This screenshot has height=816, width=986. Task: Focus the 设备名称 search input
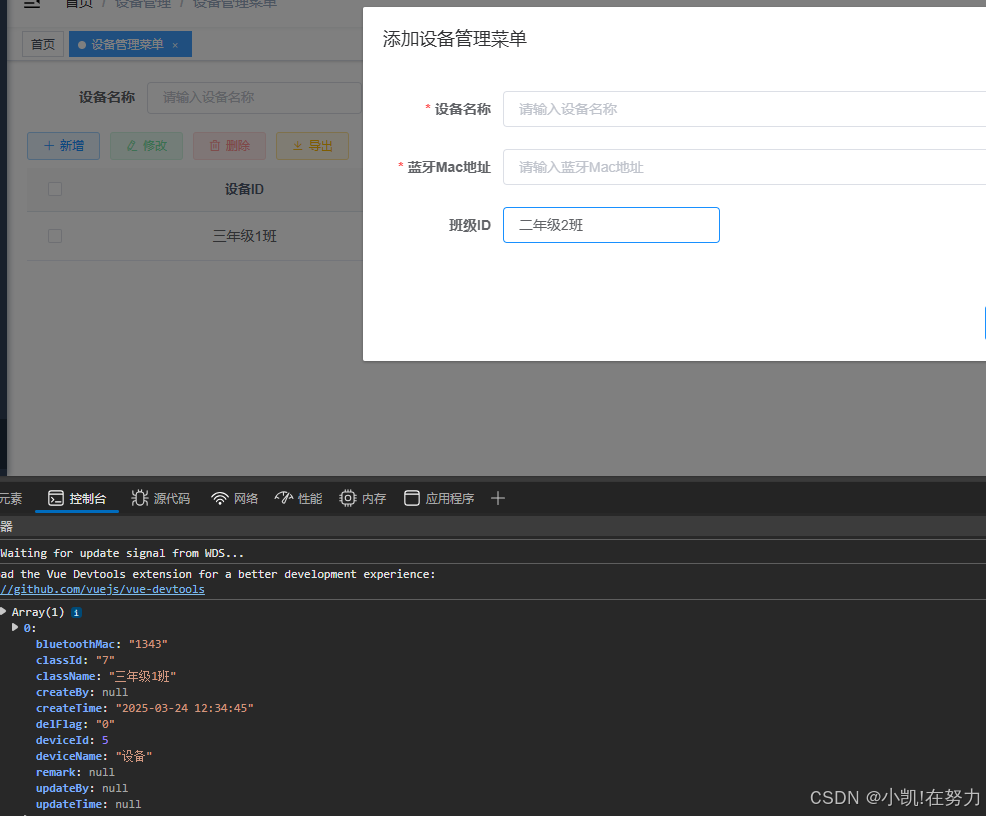[x=254, y=97]
